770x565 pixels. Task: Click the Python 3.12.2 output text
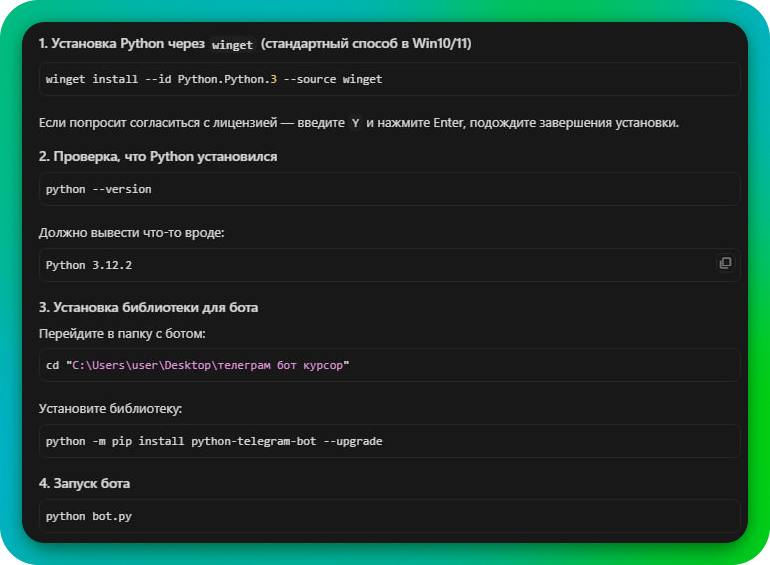coord(87,265)
